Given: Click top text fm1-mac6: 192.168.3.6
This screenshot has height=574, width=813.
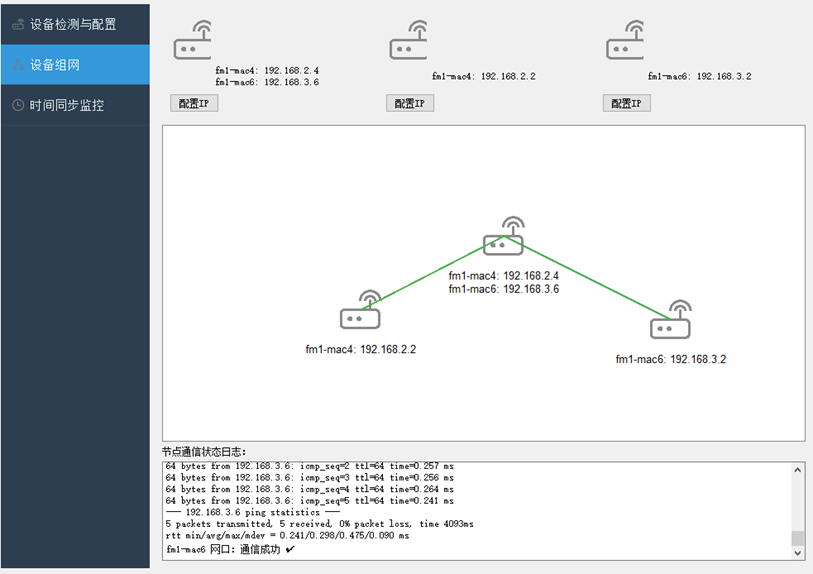Looking at the screenshot, I should coord(267,82).
